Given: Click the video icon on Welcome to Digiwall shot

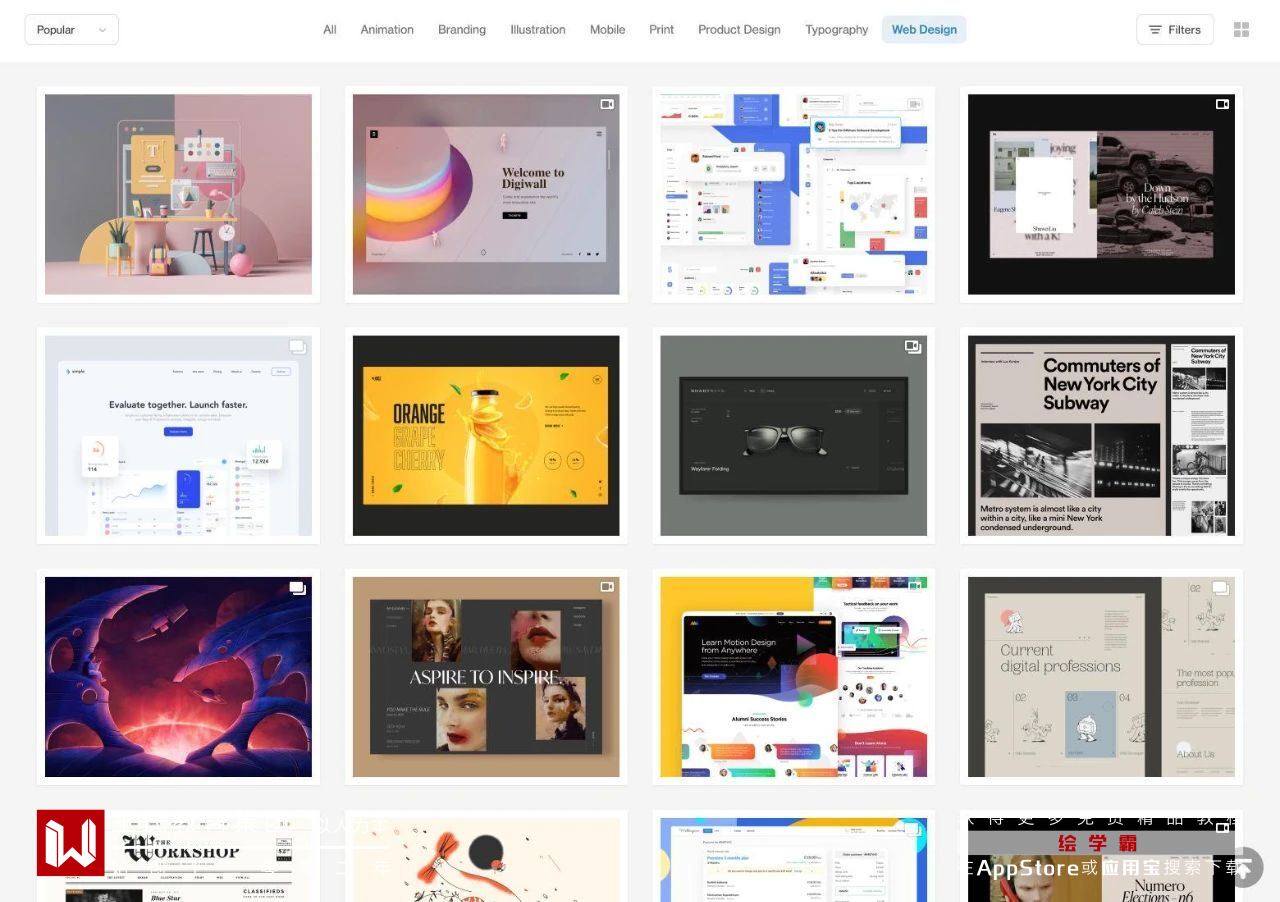Looking at the screenshot, I should click(x=607, y=104).
